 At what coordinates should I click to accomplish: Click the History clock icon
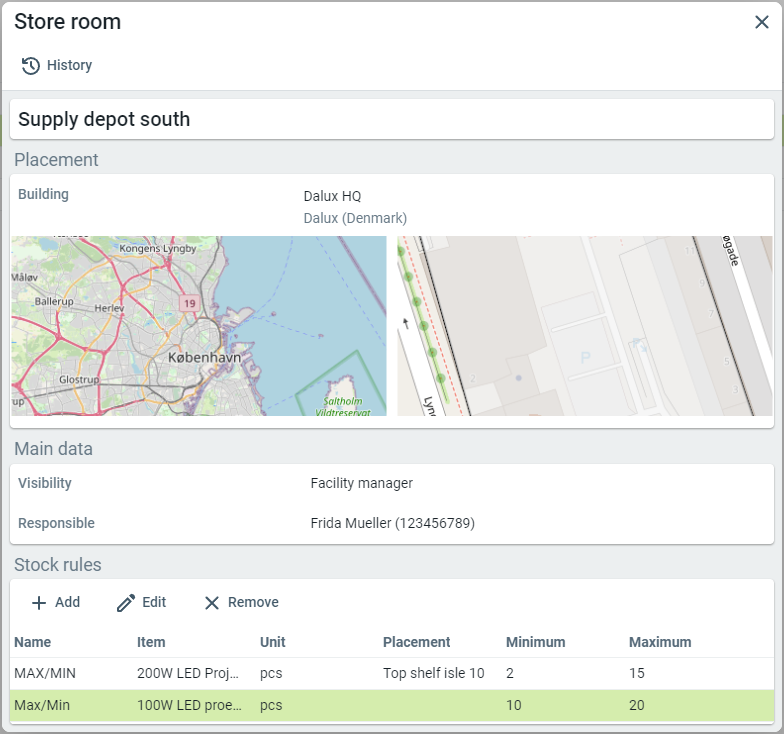[x=31, y=66]
